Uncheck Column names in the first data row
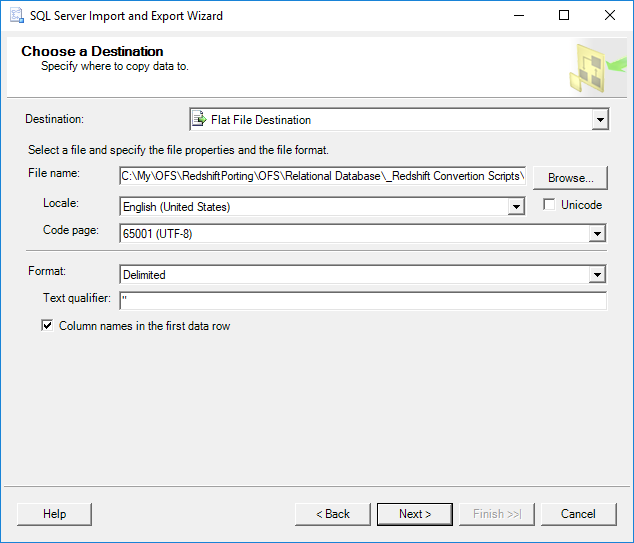The width and height of the screenshot is (634, 543). tap(47, 325)
